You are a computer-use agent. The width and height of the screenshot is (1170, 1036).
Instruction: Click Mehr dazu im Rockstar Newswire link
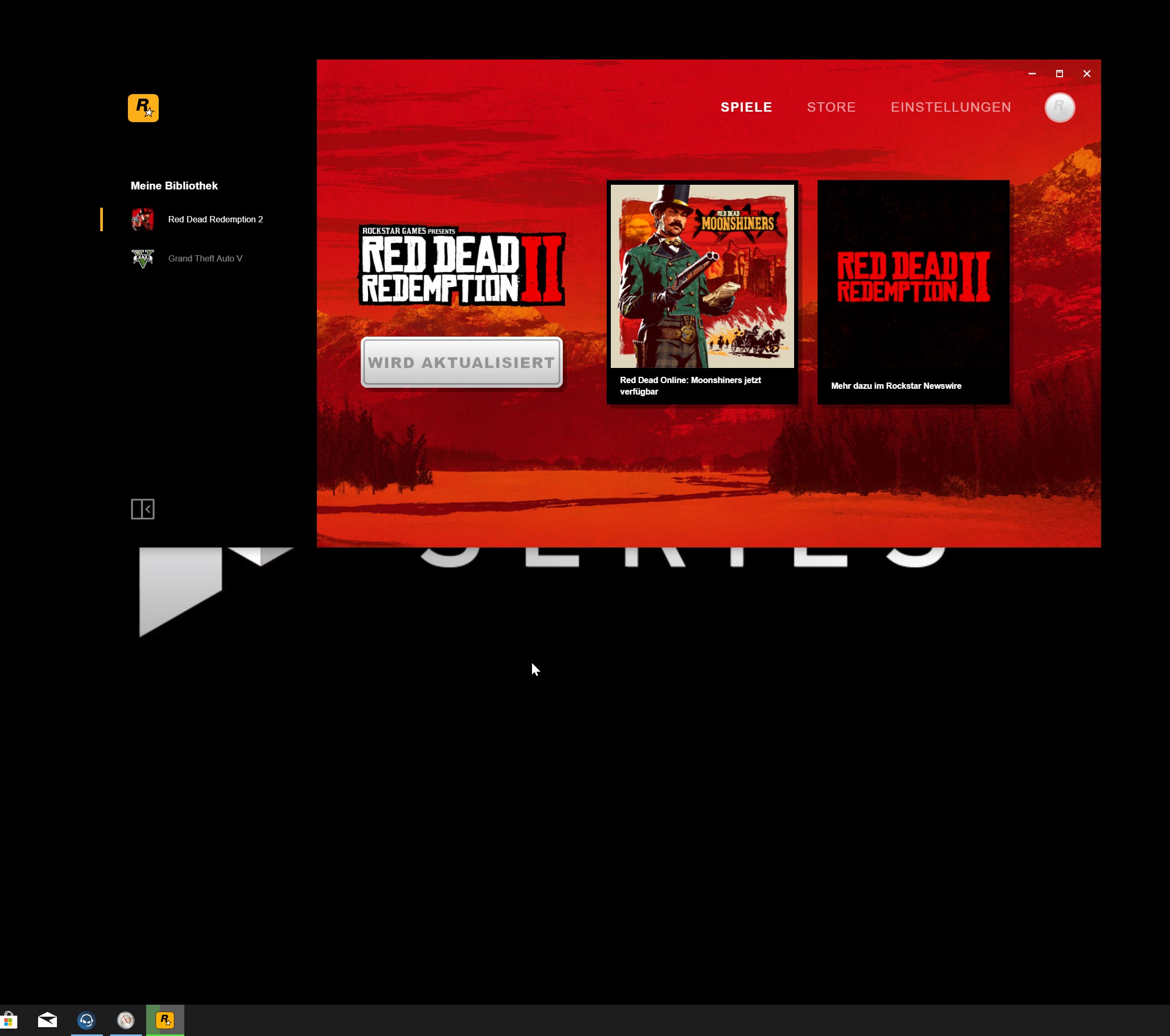coord(896,386)
